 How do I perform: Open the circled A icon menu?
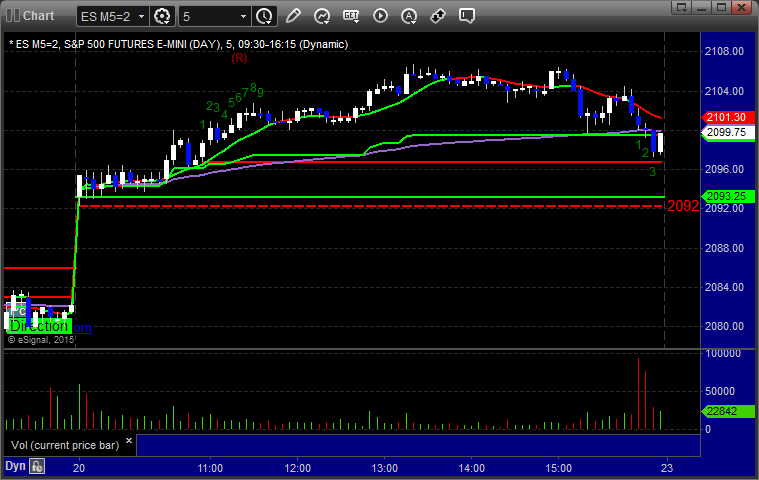(410, 16)
